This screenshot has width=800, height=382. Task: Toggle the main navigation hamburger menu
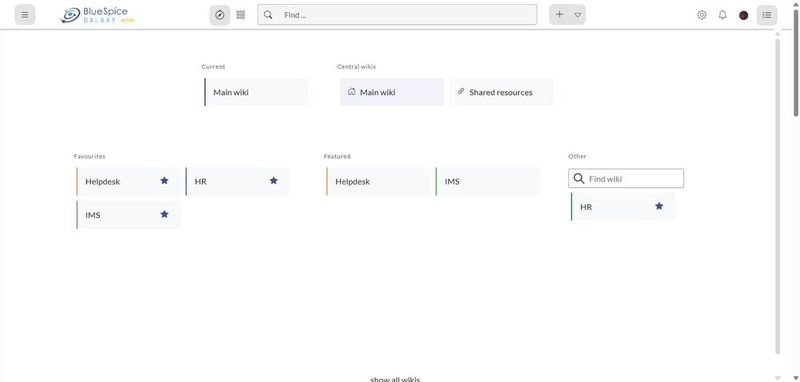point(24,15)
